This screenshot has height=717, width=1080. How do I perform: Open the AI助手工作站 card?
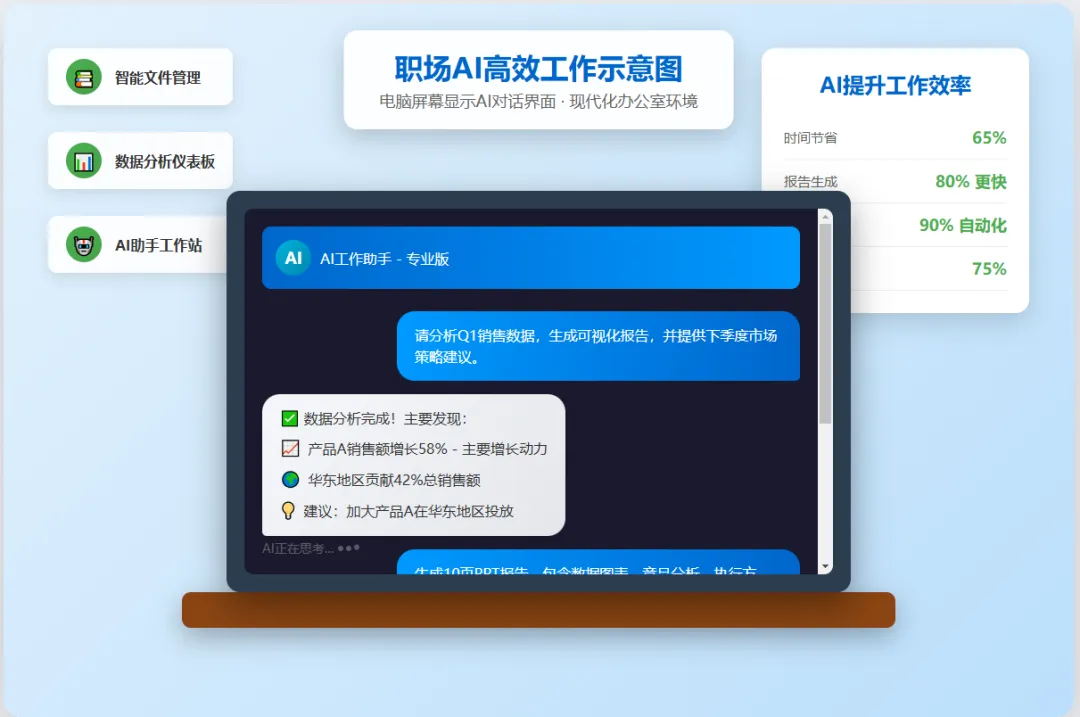pos(138,245)
